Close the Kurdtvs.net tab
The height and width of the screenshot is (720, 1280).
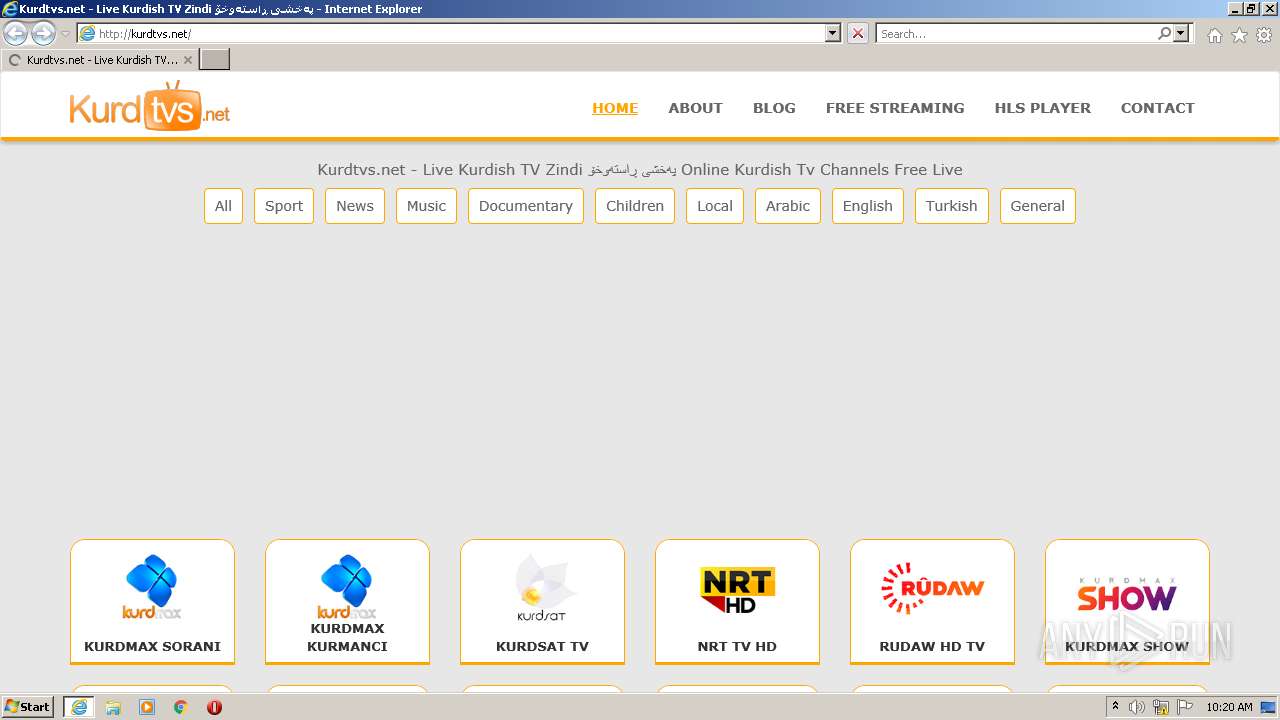tap(188, 60)
